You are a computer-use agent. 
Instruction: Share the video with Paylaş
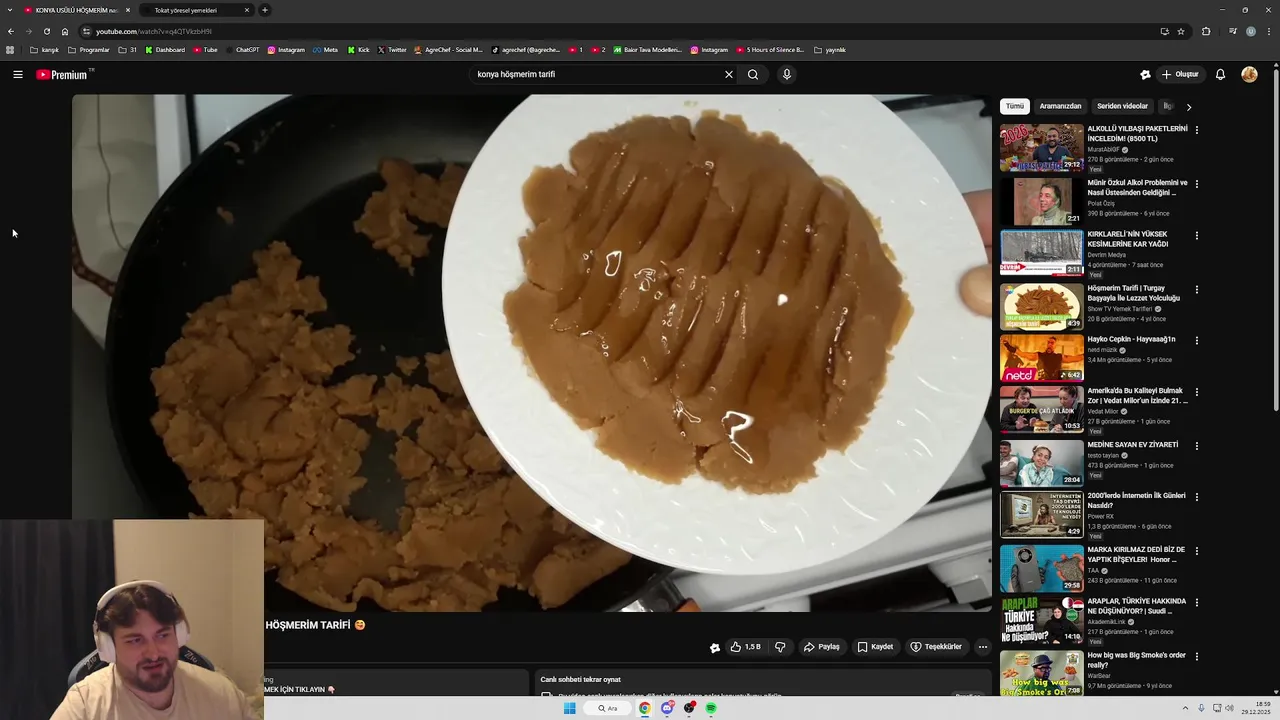point(821,647)
